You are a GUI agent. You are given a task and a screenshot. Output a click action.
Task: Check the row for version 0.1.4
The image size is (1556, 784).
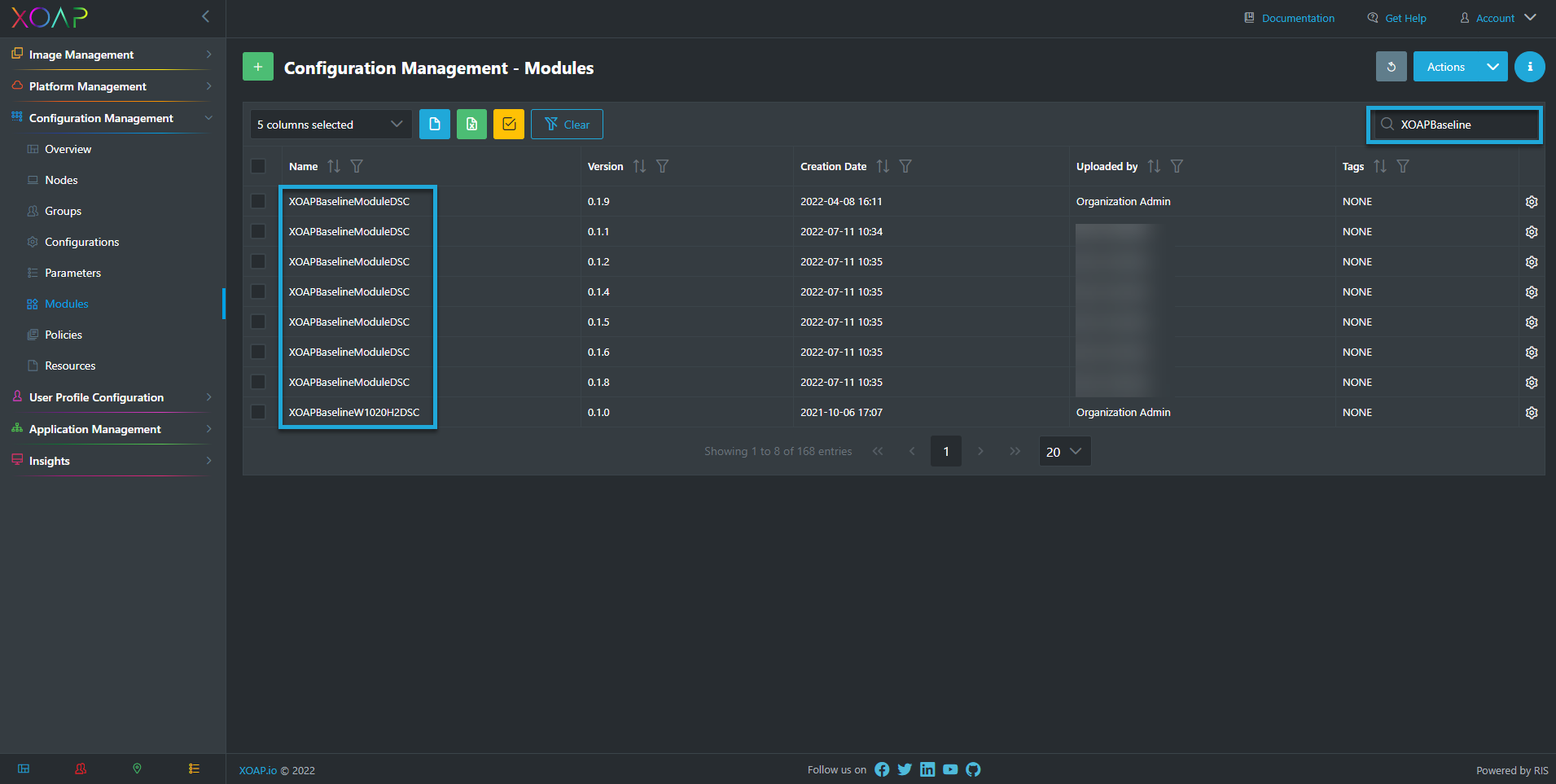[x=258, y=291]
